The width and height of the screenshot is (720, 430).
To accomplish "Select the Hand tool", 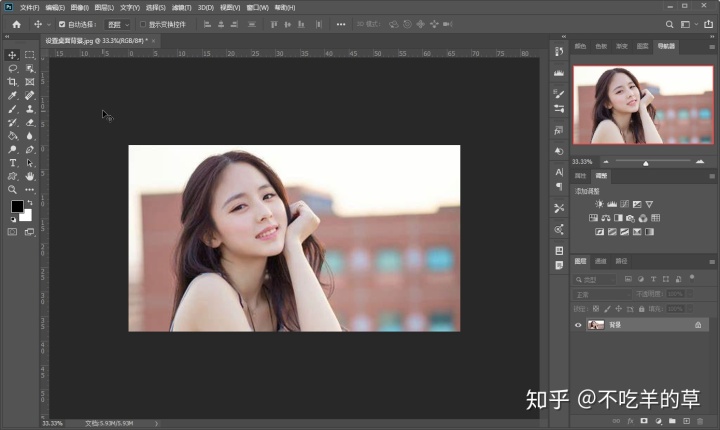I will pos(30,176).
